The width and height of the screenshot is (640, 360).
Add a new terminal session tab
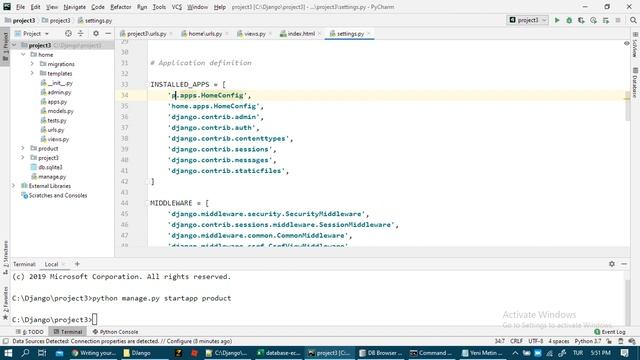77,264
